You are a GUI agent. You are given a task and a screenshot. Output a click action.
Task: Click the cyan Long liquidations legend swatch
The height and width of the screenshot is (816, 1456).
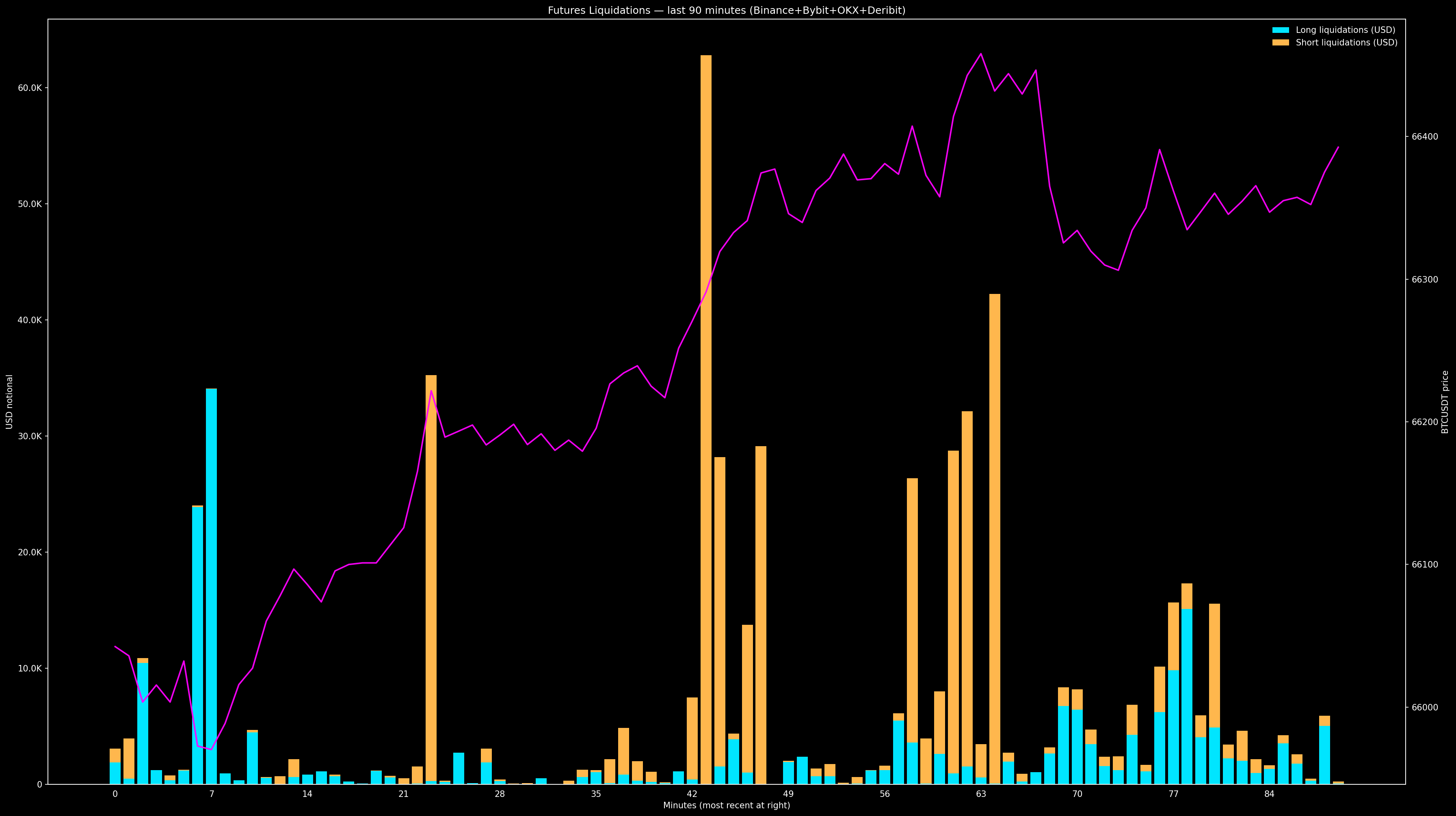1281,30
